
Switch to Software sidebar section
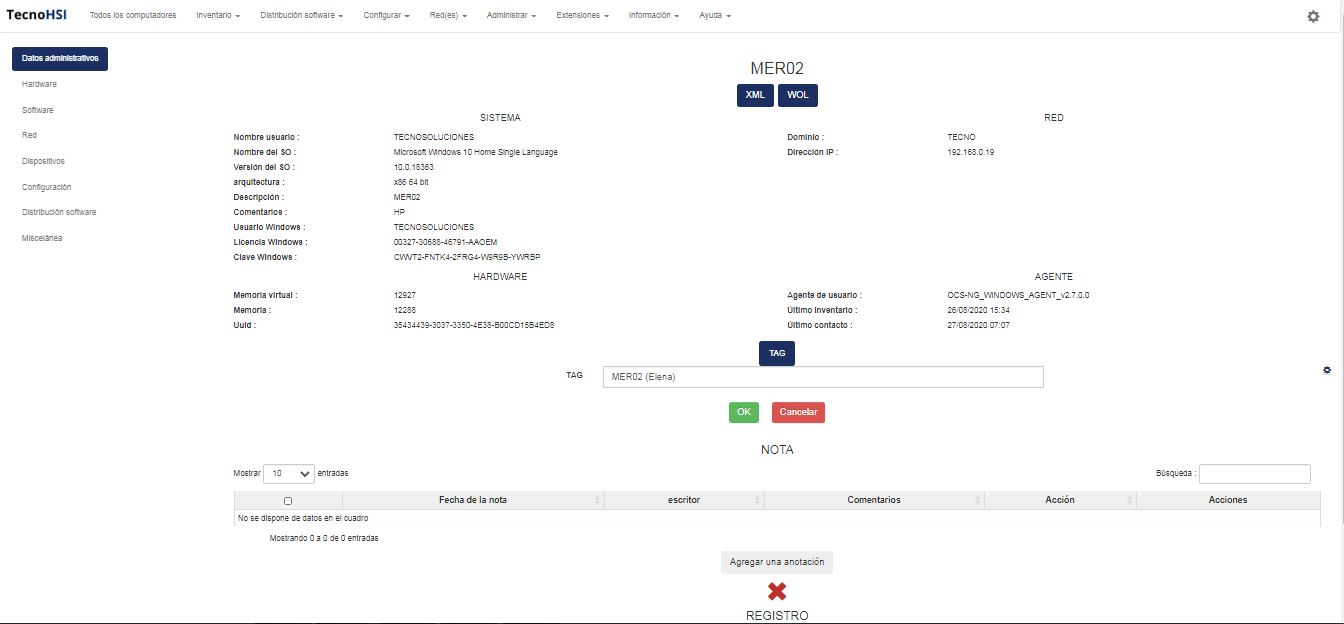pyautogui.click(x=38, y=110)
